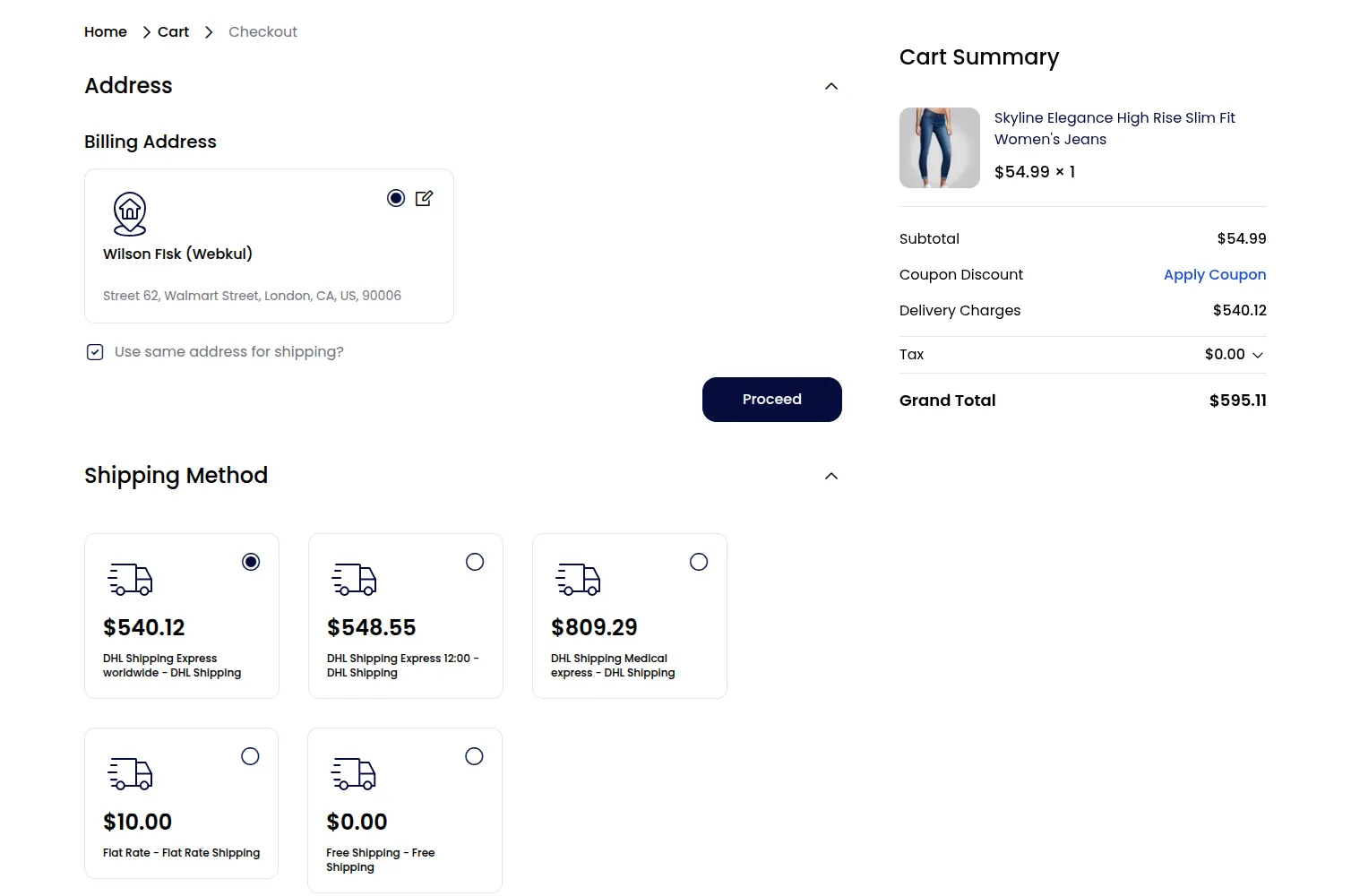Viewport: 1351px width, 896px height.
Task: Select the Wilson Fisk billing address radio
Action: point(396,198)
